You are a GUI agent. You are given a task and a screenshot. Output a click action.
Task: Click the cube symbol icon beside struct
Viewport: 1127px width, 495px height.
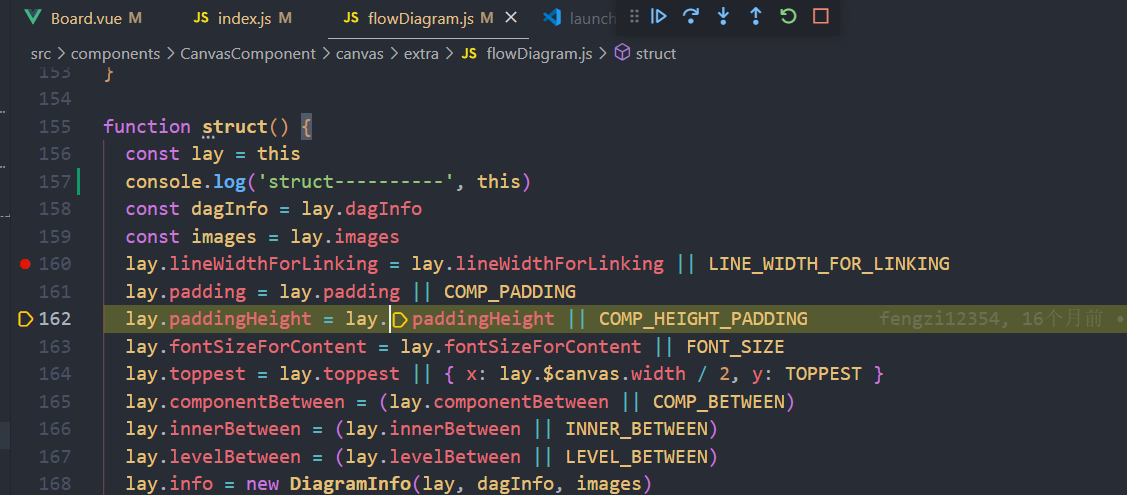[622, 53]
